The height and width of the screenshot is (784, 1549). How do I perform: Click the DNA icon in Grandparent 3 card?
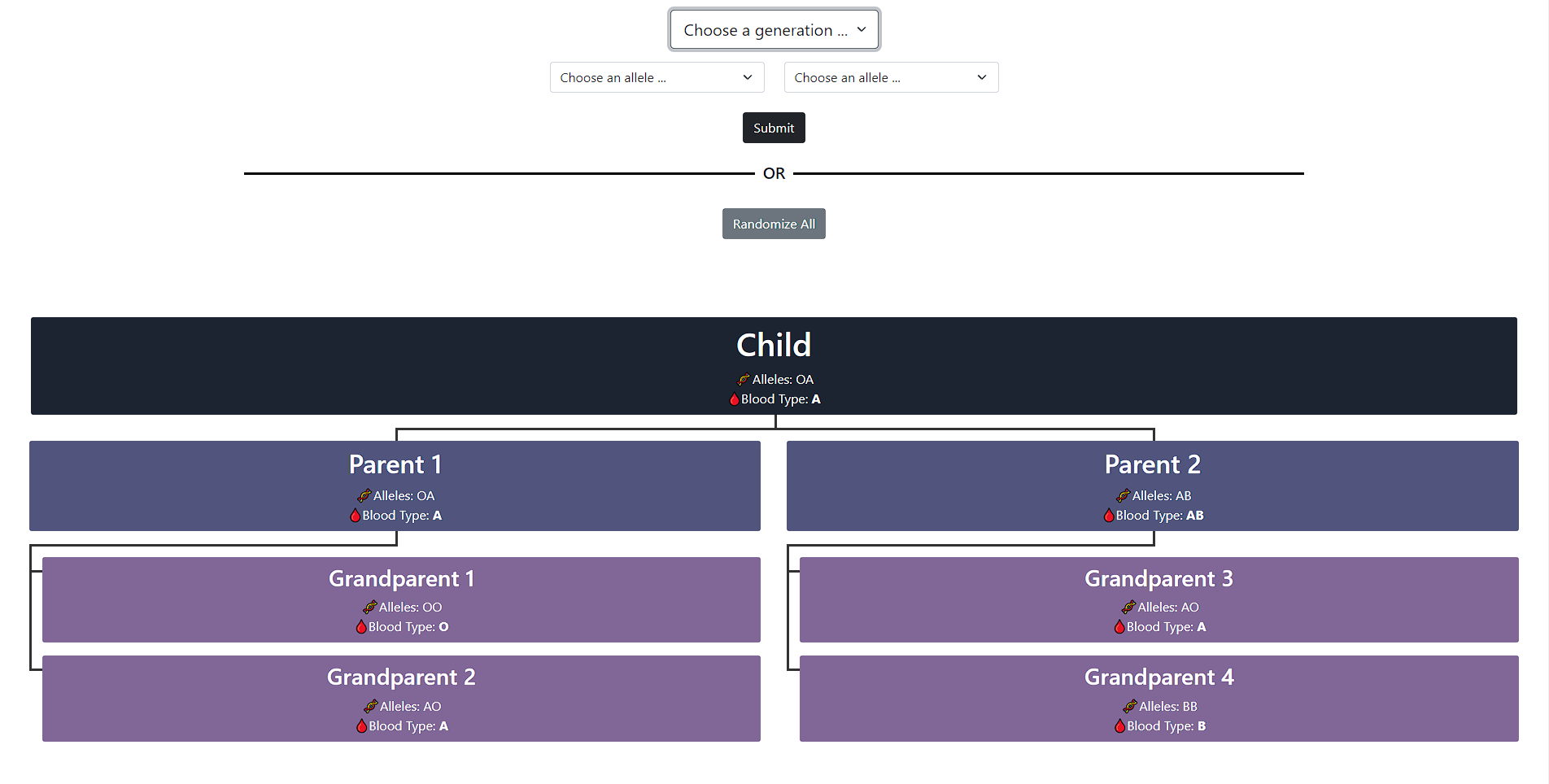(1128, 608)
